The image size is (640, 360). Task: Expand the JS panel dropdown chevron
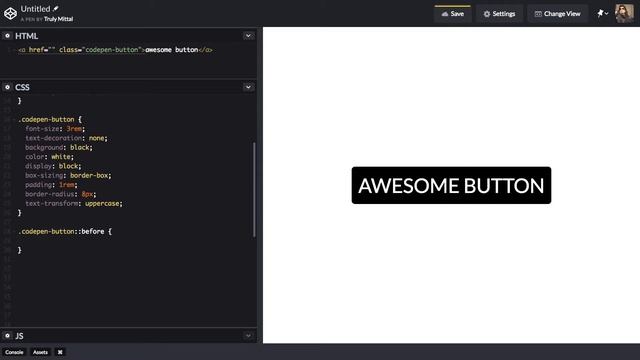[248, 336]
